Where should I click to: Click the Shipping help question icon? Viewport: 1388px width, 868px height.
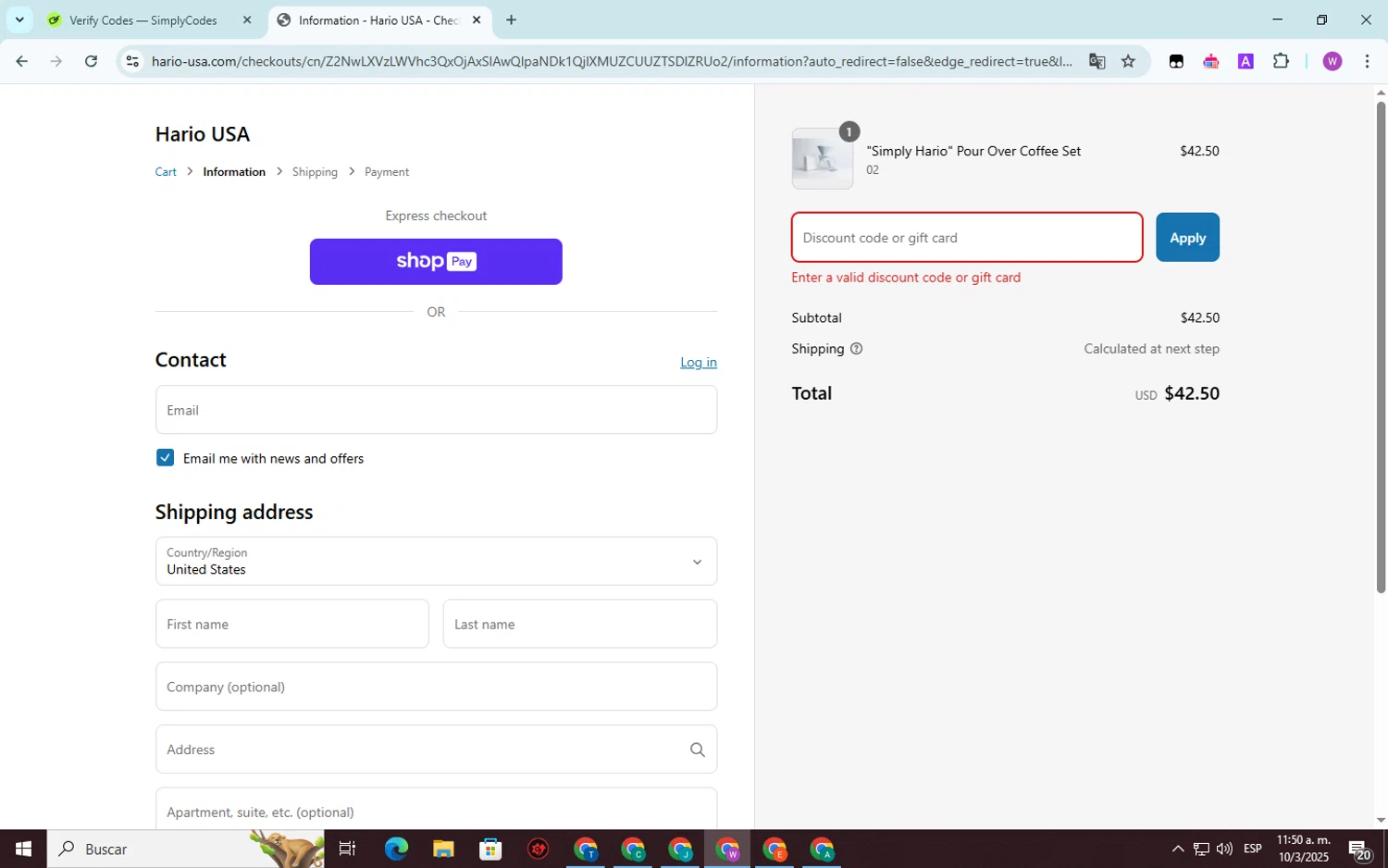856,349
